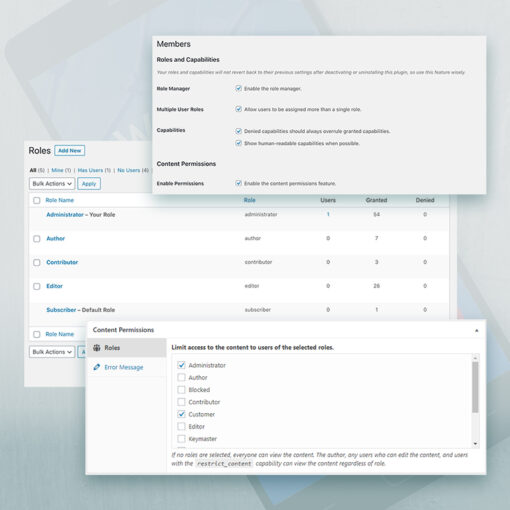Open the Editor role link

click(54, 286)
